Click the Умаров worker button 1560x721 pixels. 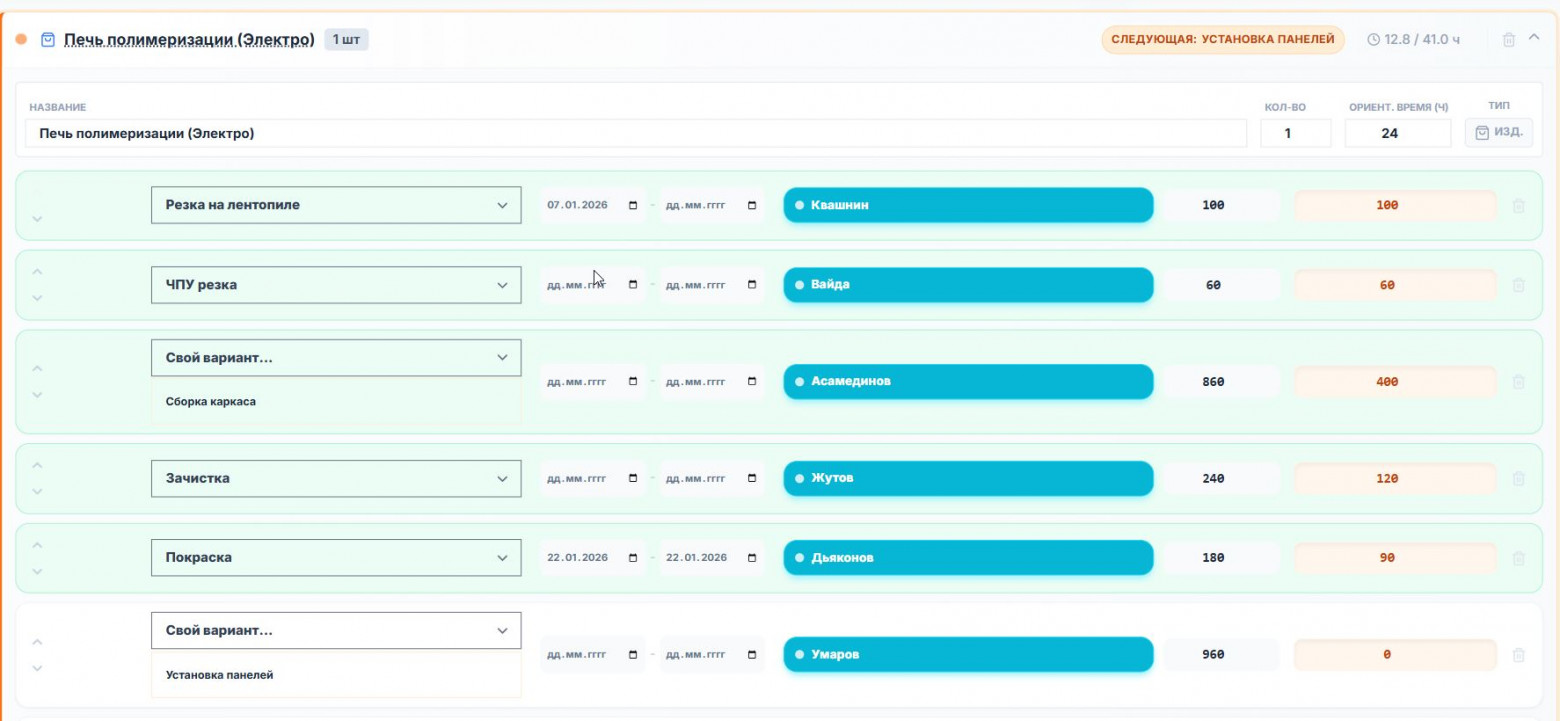968,655
